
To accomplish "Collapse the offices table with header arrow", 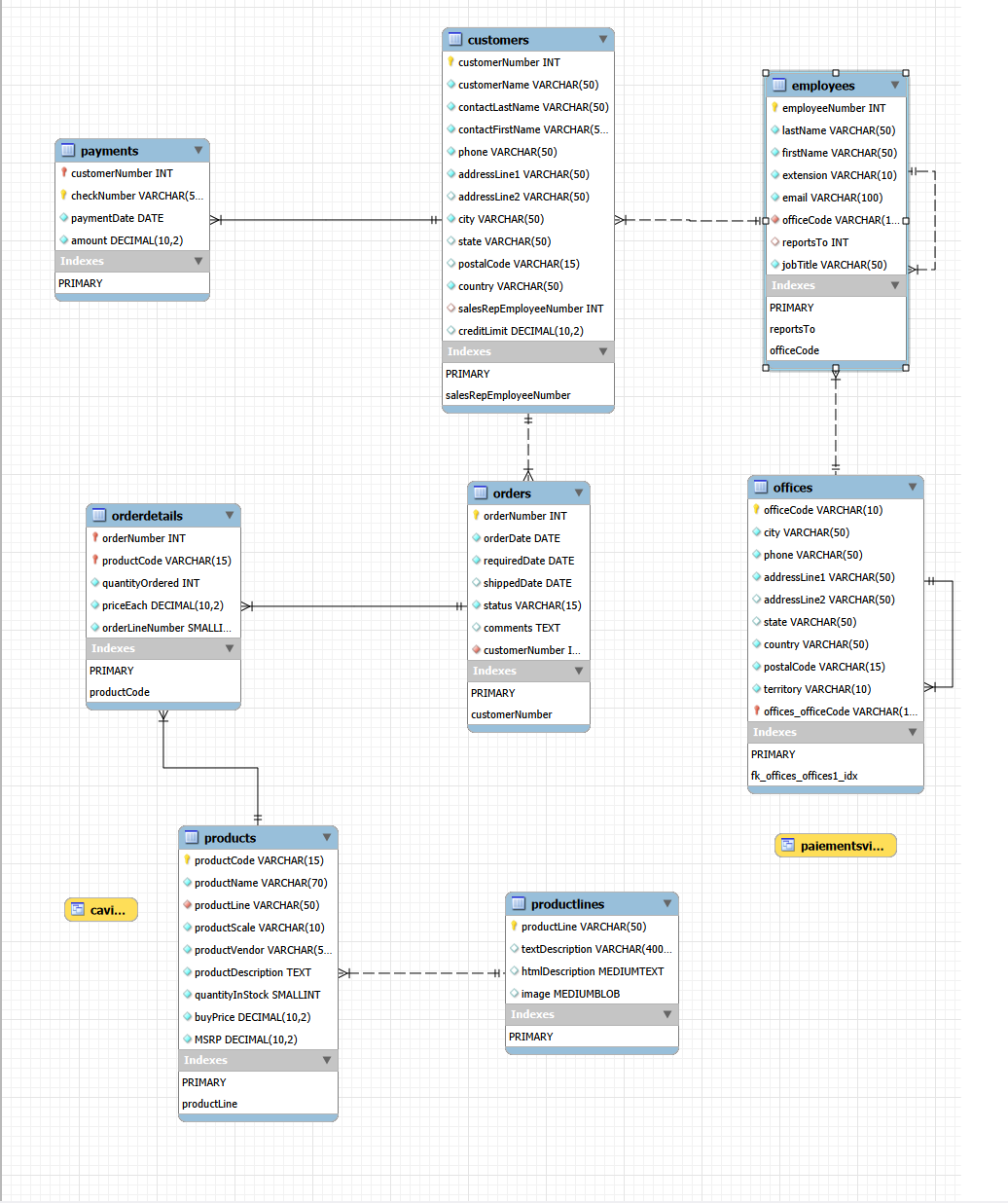I will (x=913, y=488).
